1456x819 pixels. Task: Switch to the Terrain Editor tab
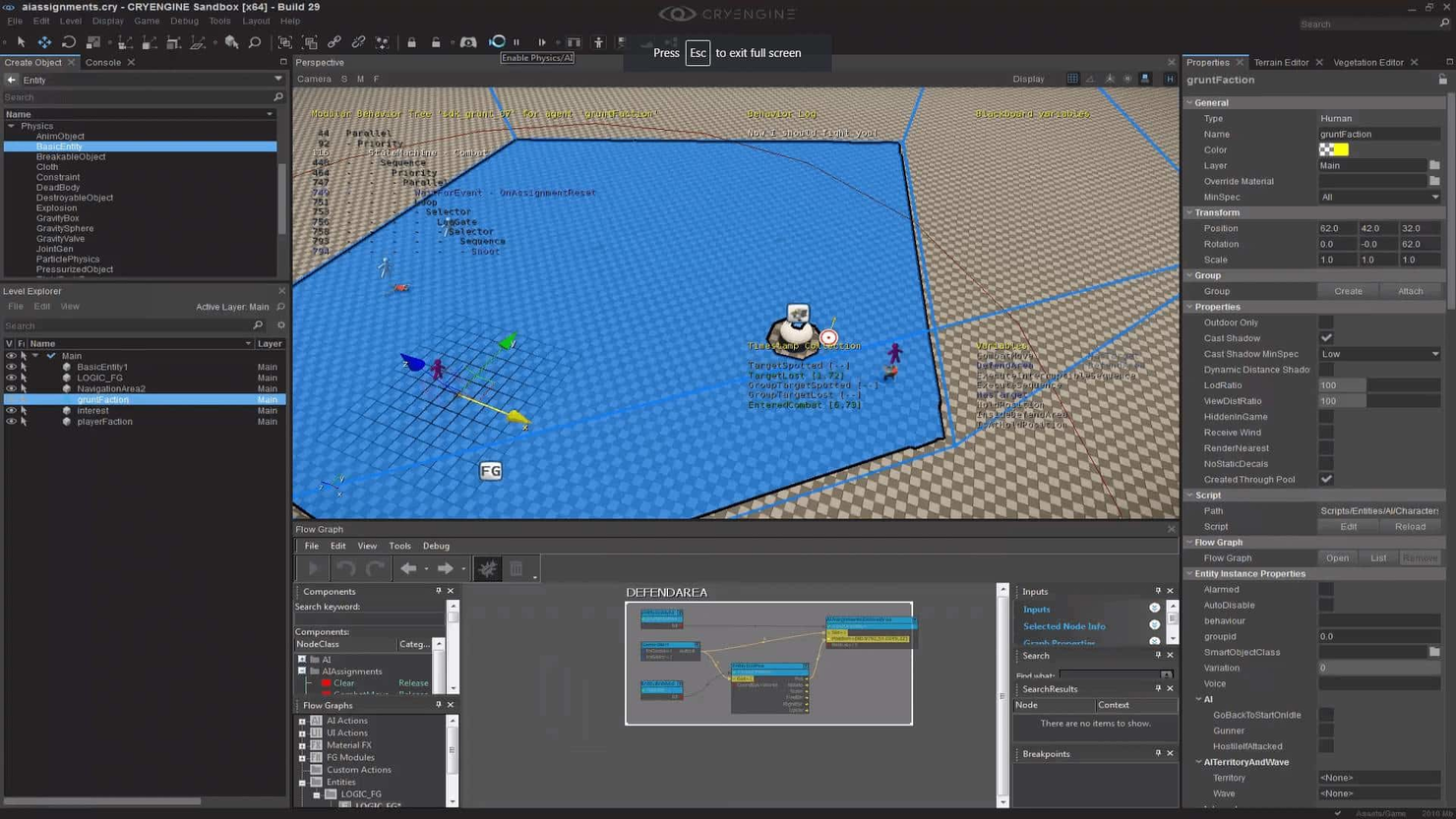pyautogui.click(x=1281, y=62)
